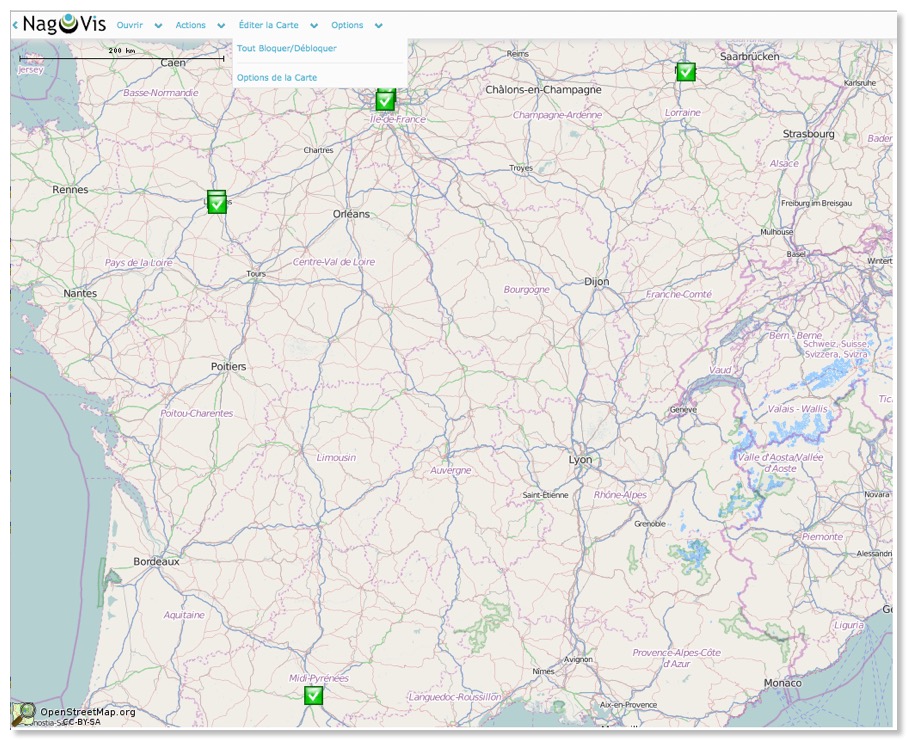Select Options de la Carte menu entry
This screenshot has height=740, width=907.
coord(277,78)
